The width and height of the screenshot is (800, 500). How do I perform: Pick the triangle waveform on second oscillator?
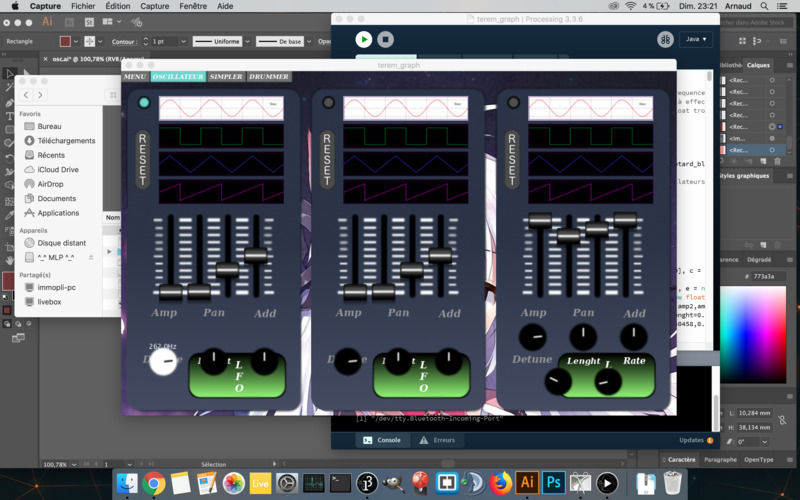click(x=406, y=163)
